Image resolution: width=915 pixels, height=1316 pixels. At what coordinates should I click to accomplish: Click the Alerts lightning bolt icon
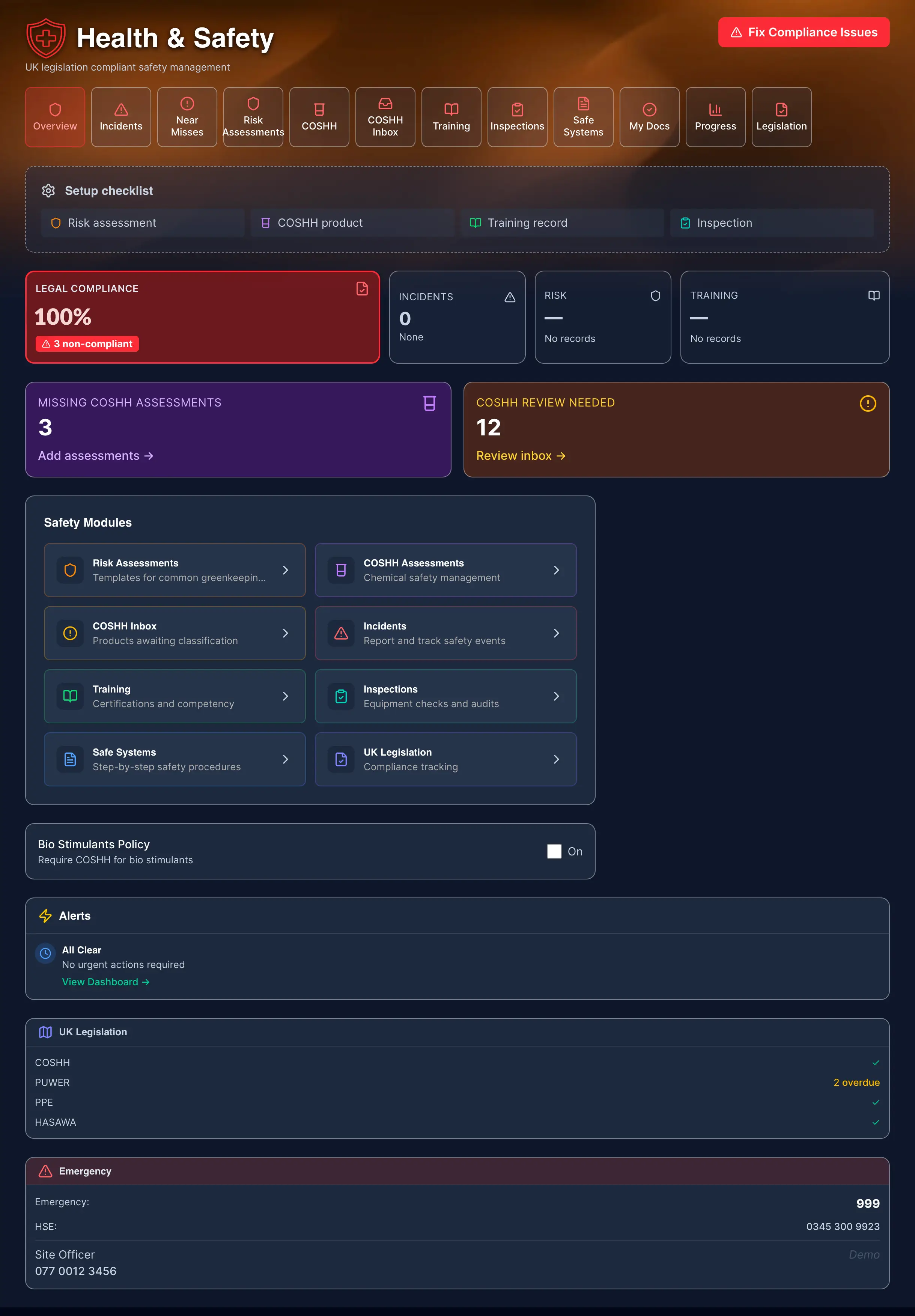pyautogui.click(x=45, y=916)
